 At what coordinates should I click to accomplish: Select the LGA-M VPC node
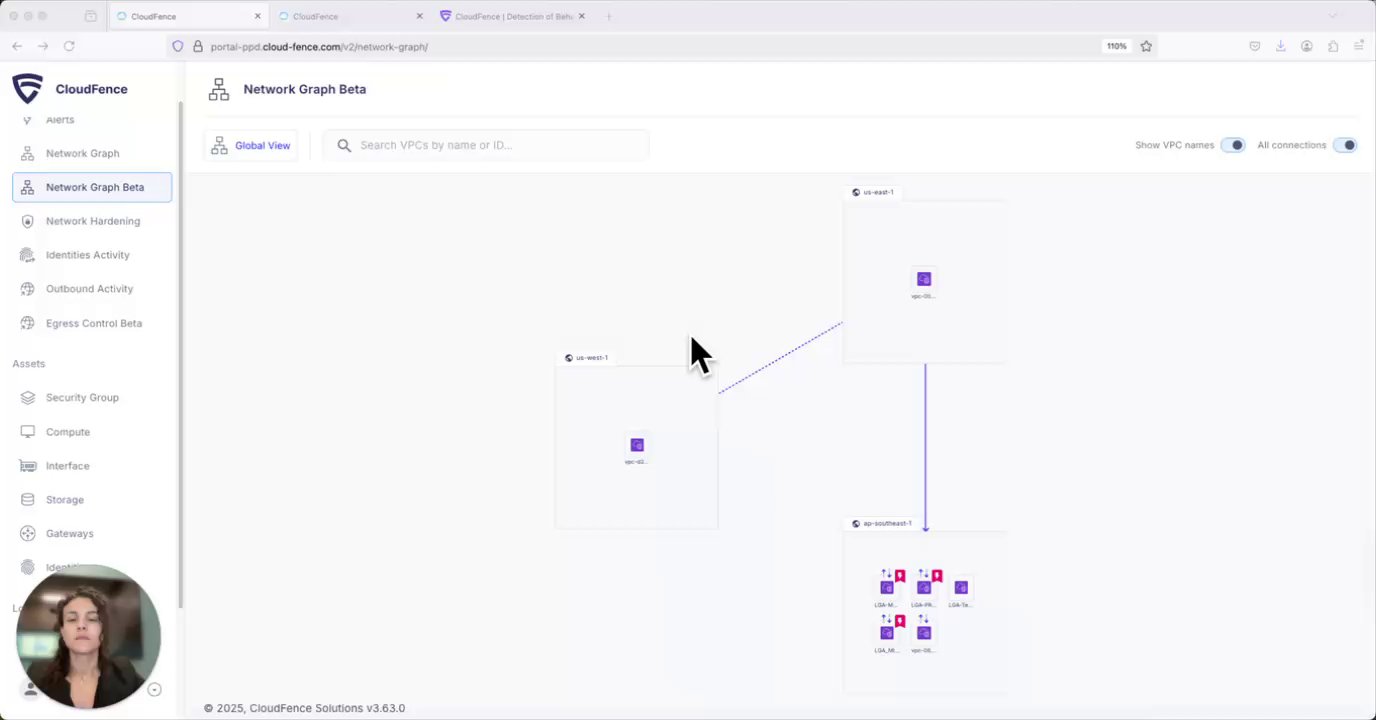tap(886, 588)
